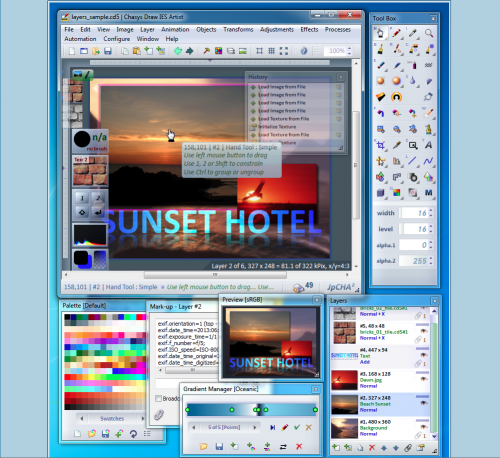Click the Swatches label in Palette
The height and width of the screenshot is (458, 500).
click(112, 418)
